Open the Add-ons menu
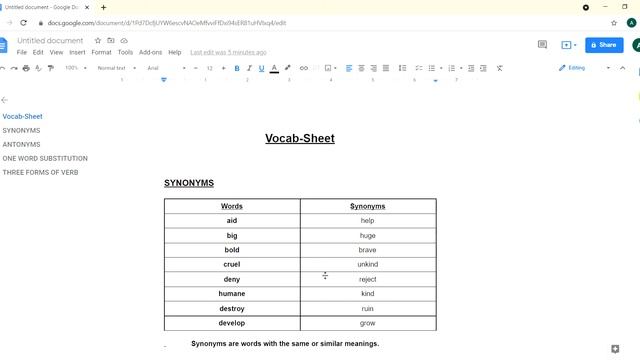640x360 pixels. 151,52
